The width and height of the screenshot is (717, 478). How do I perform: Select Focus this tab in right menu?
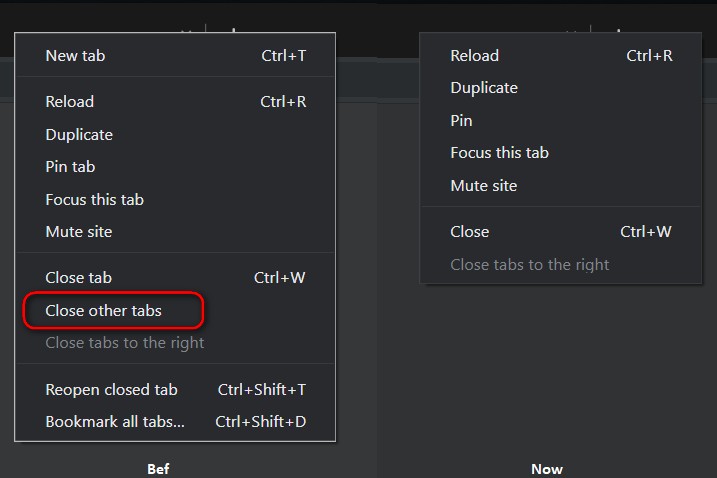[x=561, y=153]
